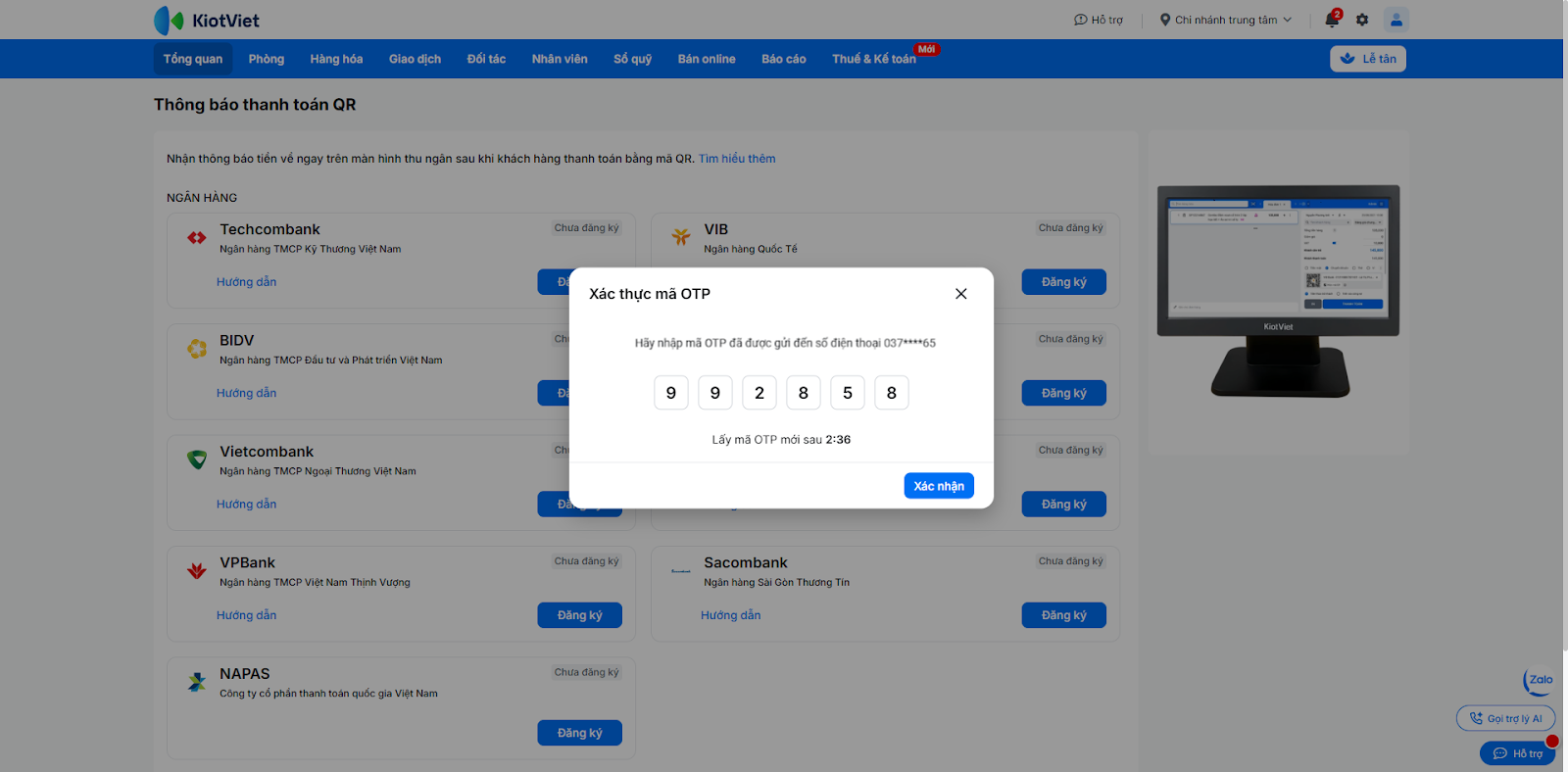This screenshot has height=772, width=1568.
Task: Register NAPAS with Đăng ký button
Action: (580, 733)
